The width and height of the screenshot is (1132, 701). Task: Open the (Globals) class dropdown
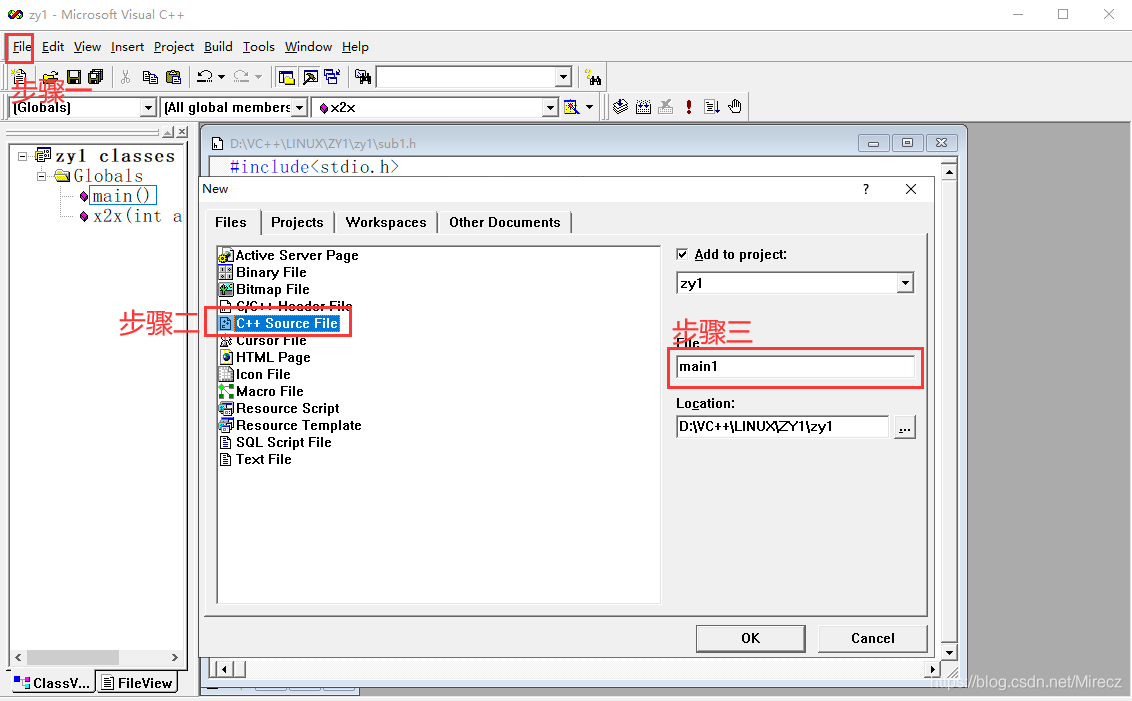coord(148,108)
